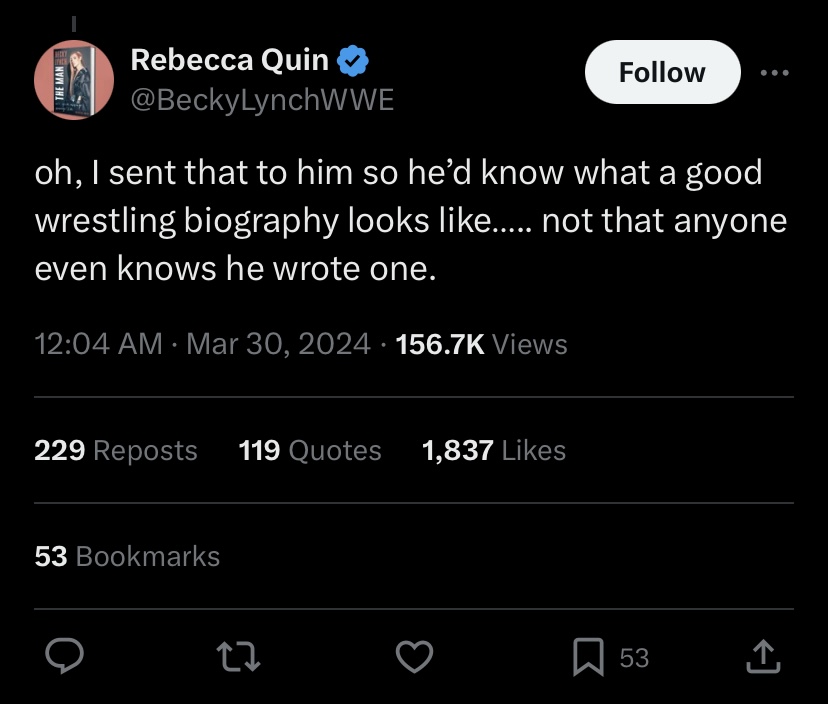
Task: Open the share icon menu
Action: point(764,656)
